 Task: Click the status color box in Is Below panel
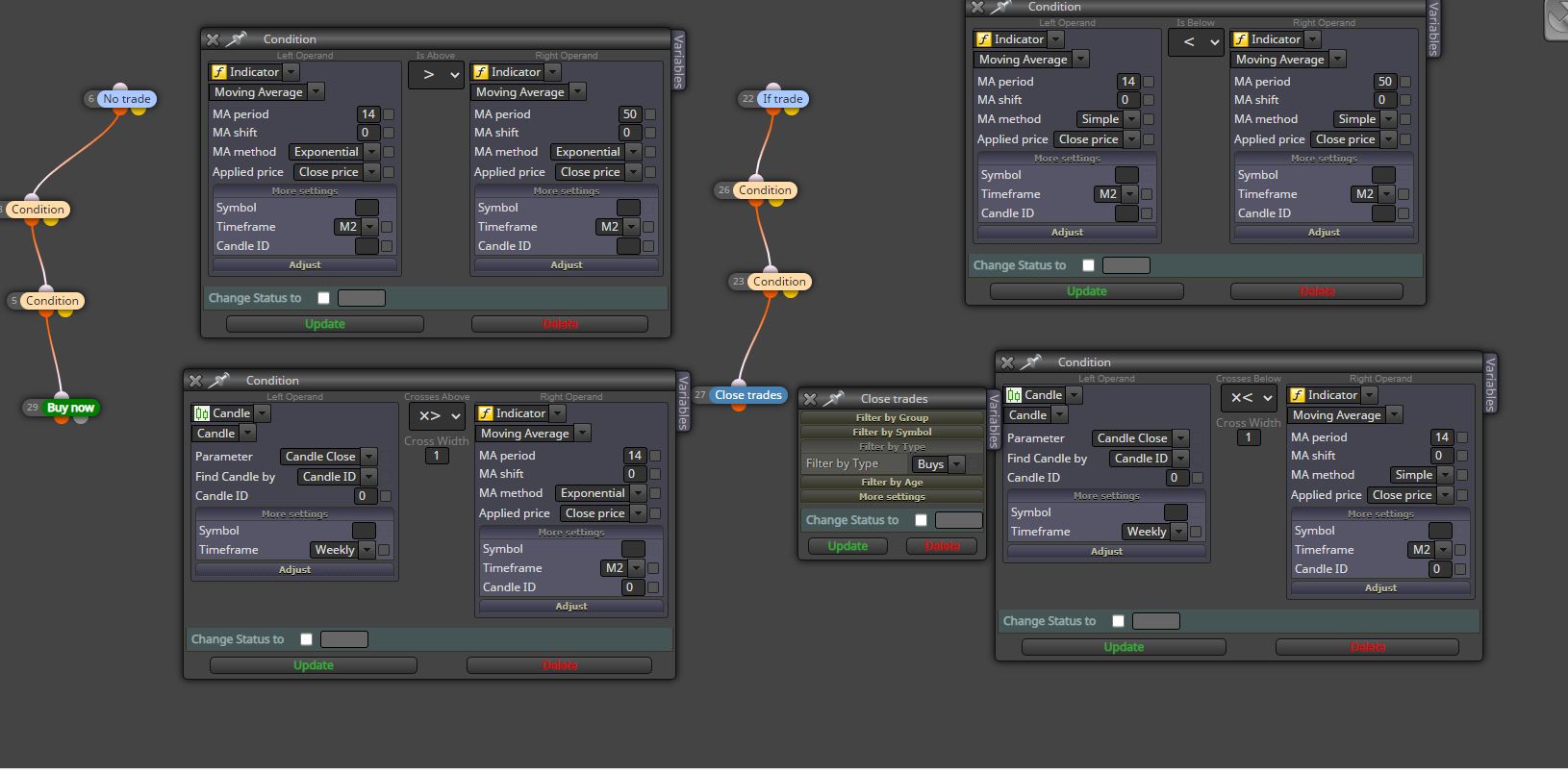[x=1125, y=265]
